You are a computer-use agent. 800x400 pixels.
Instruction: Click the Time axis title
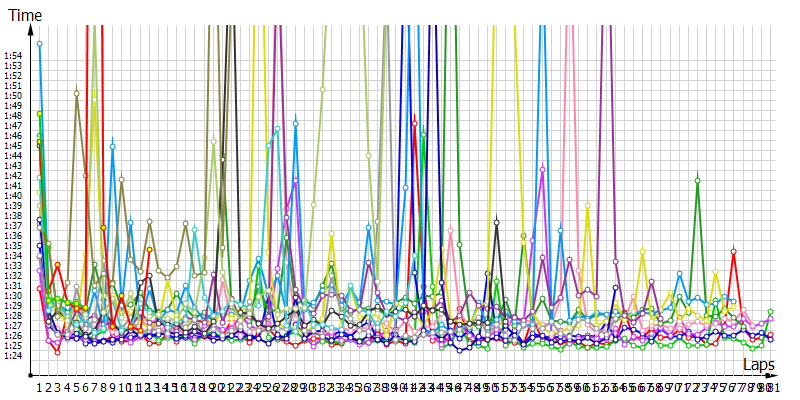[x=23, y=17]
